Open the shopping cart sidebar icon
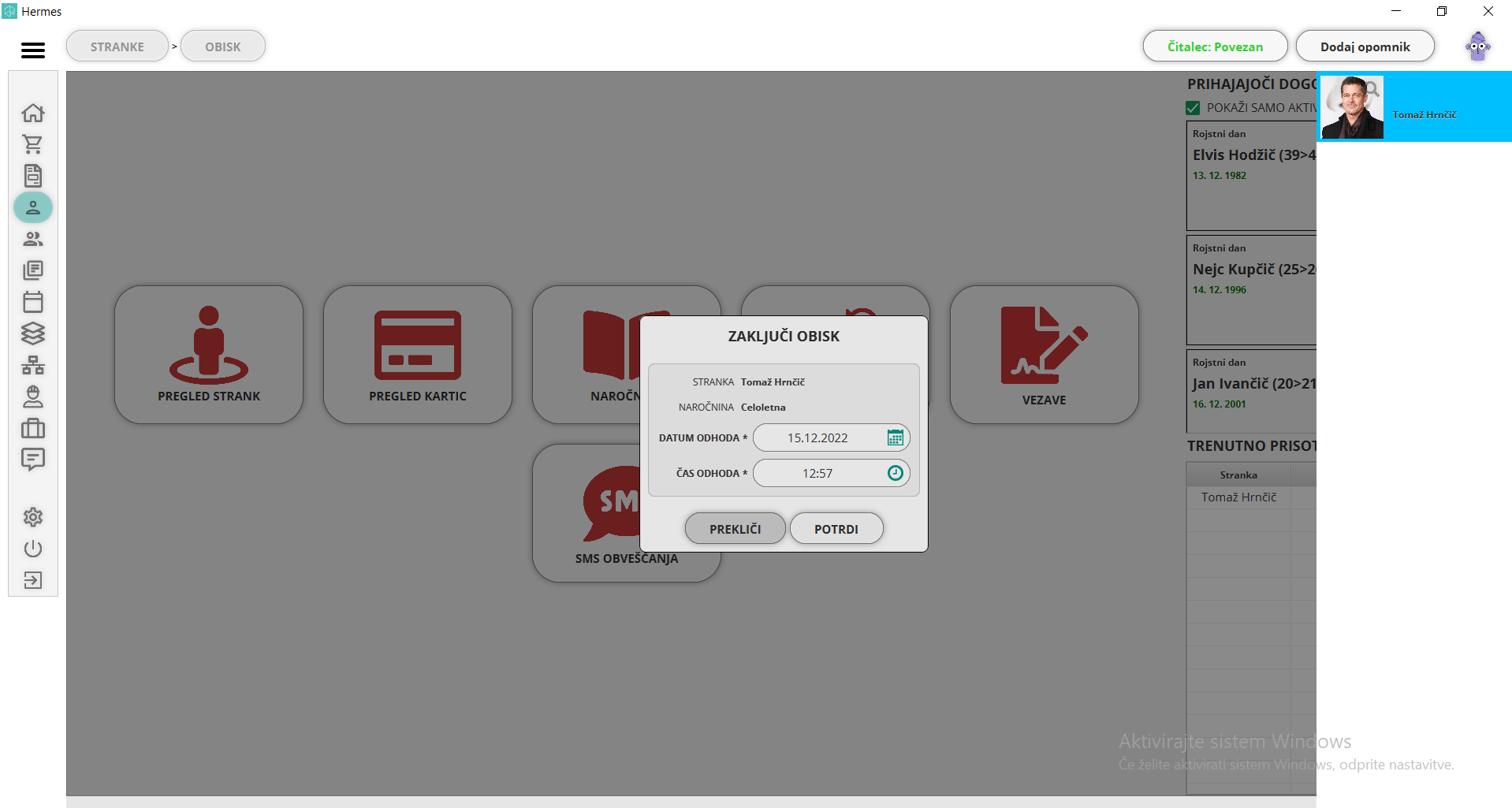Screen dimensions: 1512x808 point(33,144)
